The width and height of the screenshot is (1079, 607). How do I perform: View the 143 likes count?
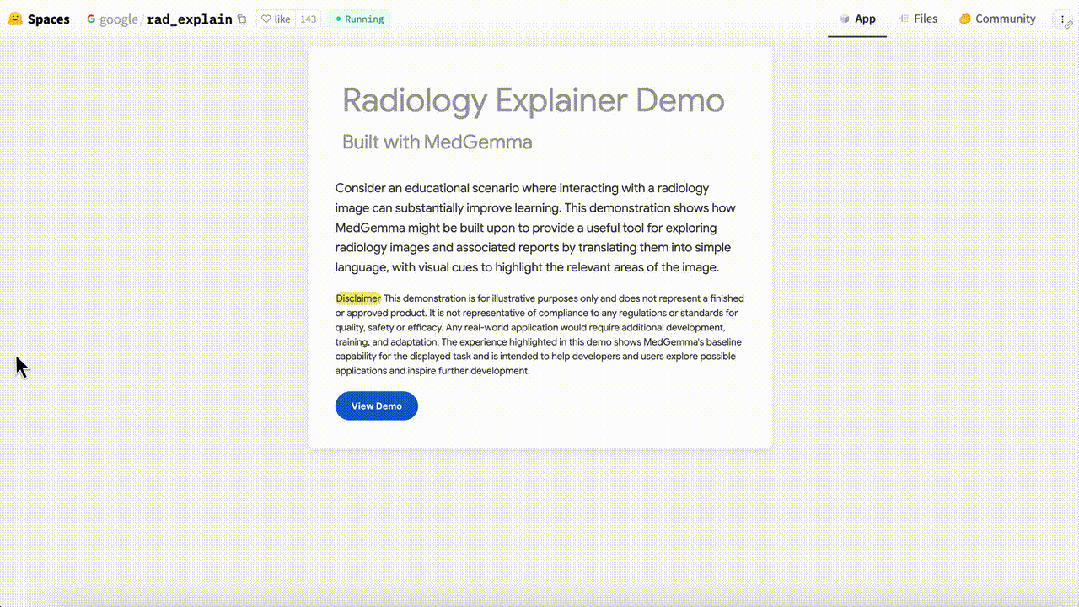tap(309, 19)
